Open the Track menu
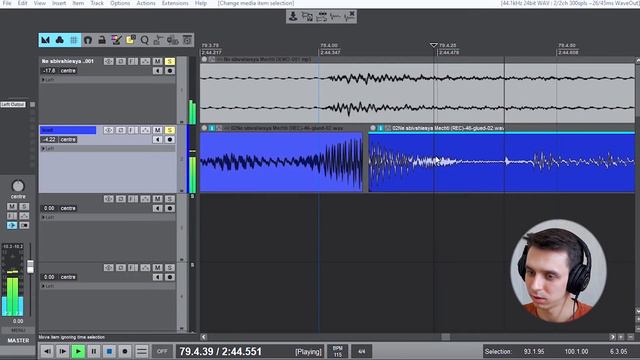The height and width of the screenshot is (360, 640). tap(97, 3)
